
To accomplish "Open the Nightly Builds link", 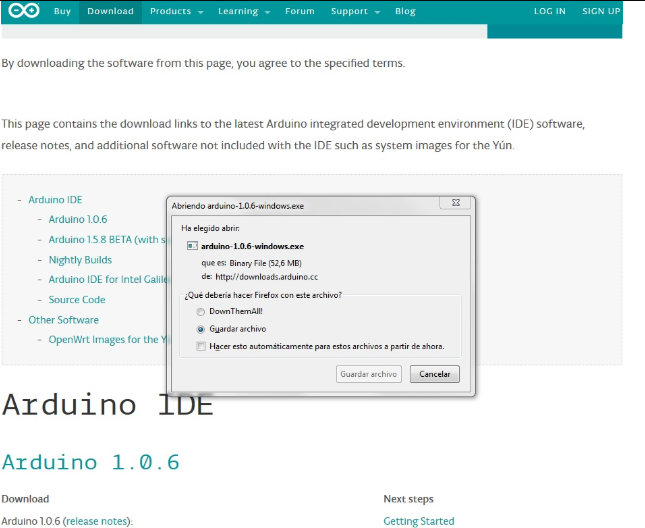I will point(80,260).
